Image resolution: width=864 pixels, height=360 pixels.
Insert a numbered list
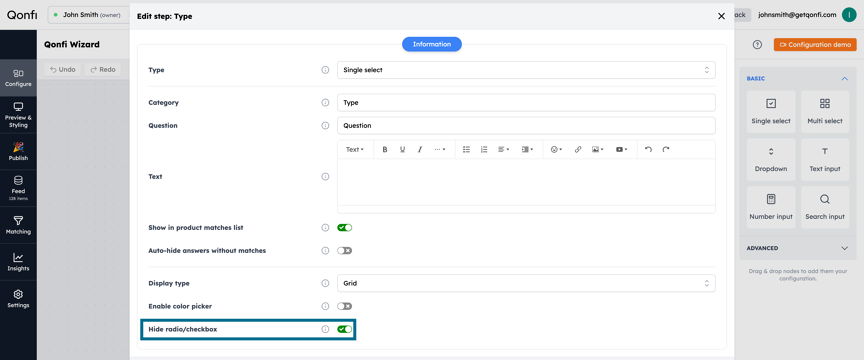click(x=484, y=149)
